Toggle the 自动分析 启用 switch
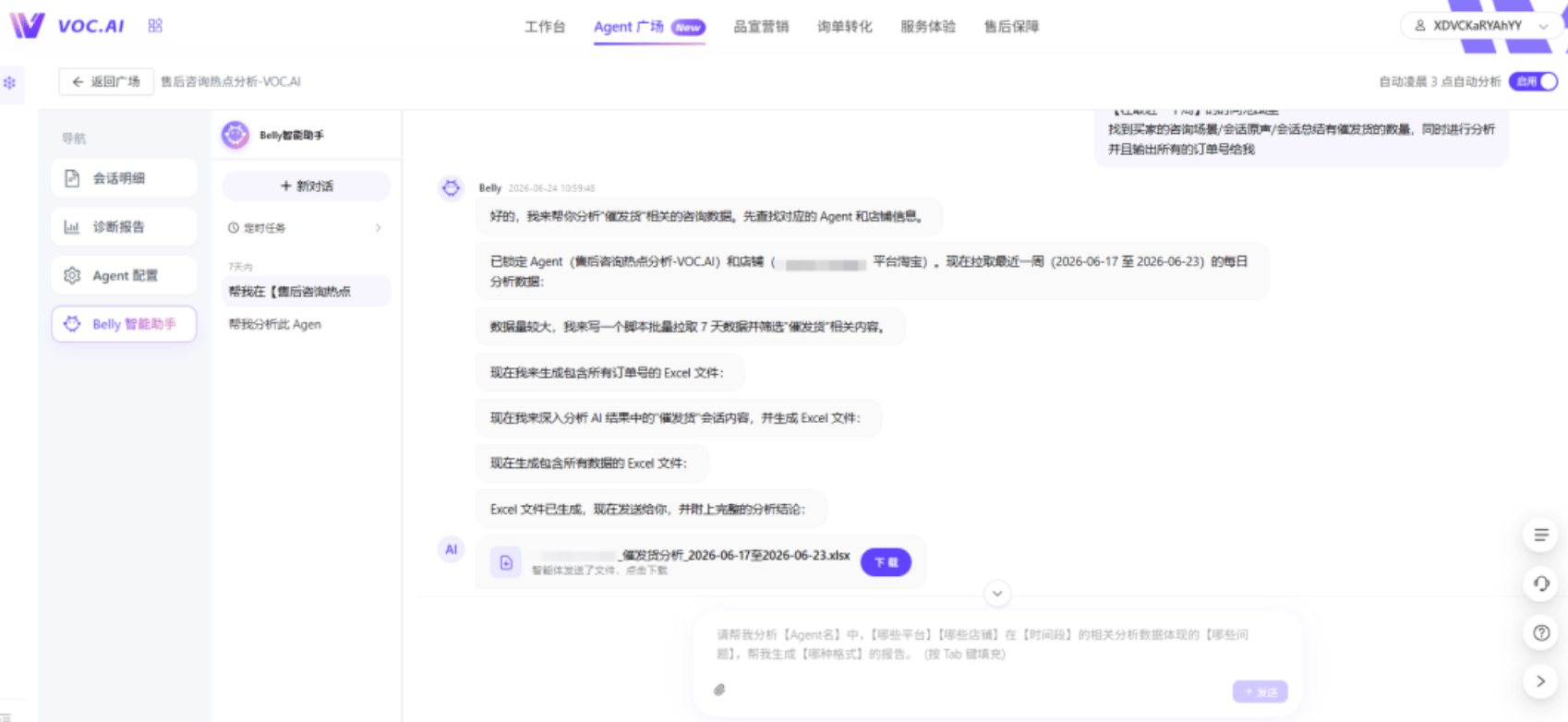 coord(1533,81)
